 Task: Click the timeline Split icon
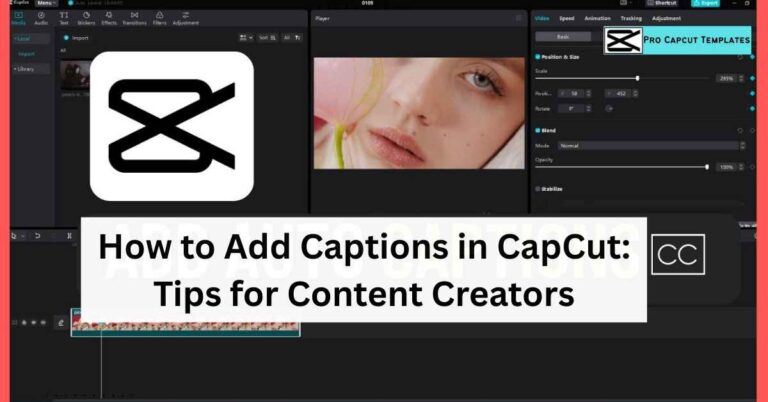[x=69, y=236]
